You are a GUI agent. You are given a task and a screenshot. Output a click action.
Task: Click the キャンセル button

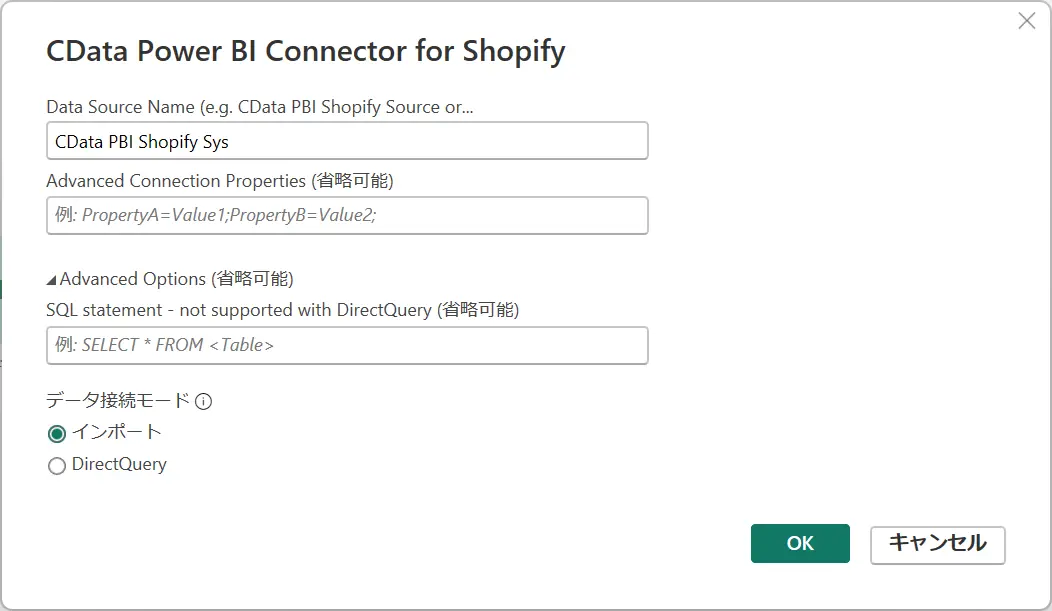937,544
